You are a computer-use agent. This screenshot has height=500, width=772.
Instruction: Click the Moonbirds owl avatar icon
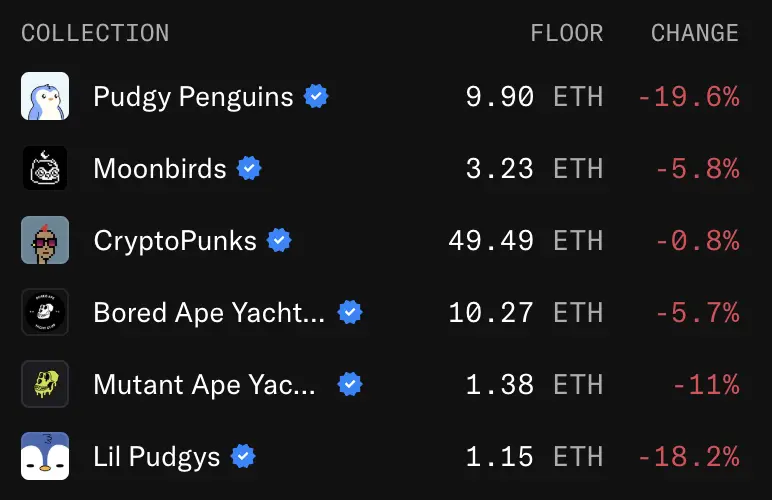point(45,168)
